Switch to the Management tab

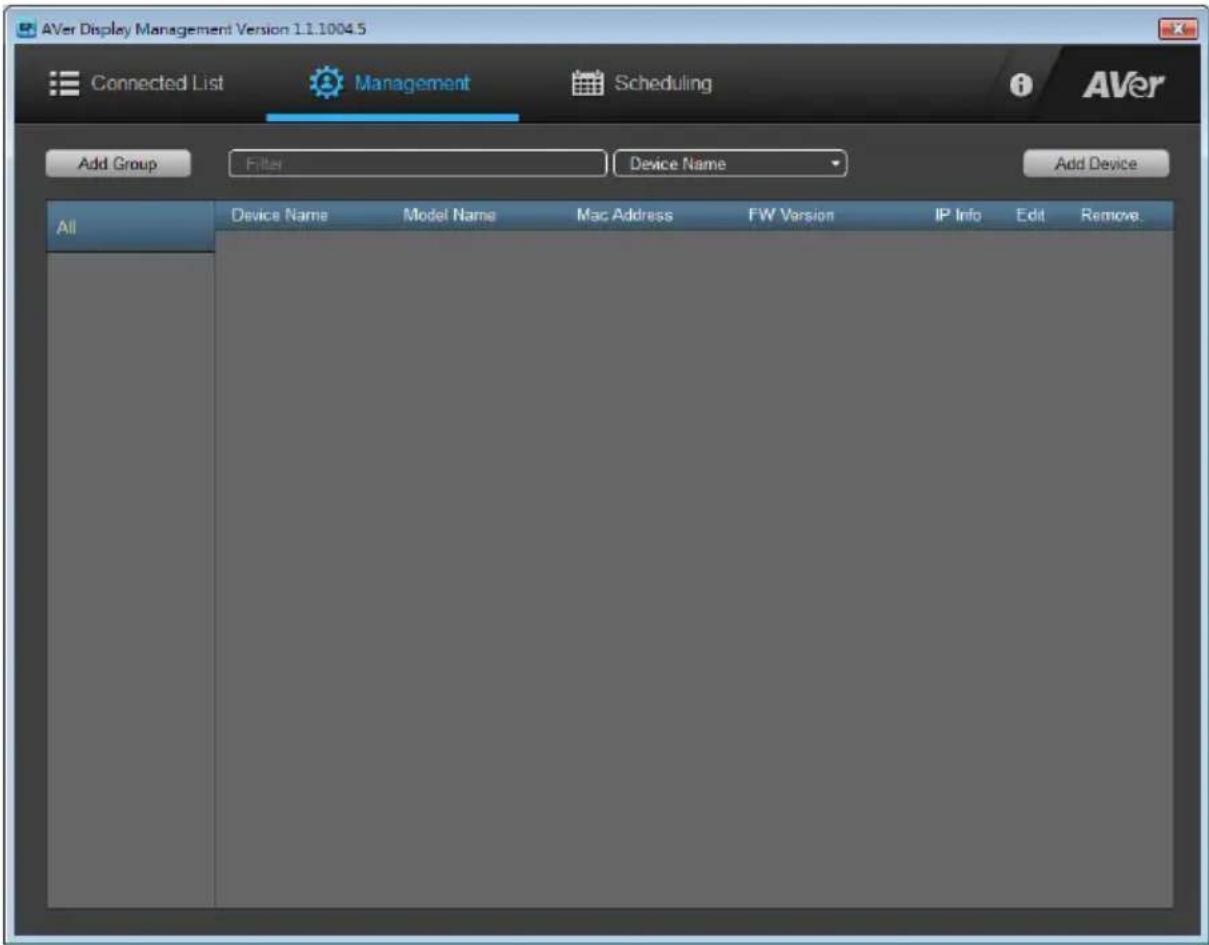click(x=391, y=84)
